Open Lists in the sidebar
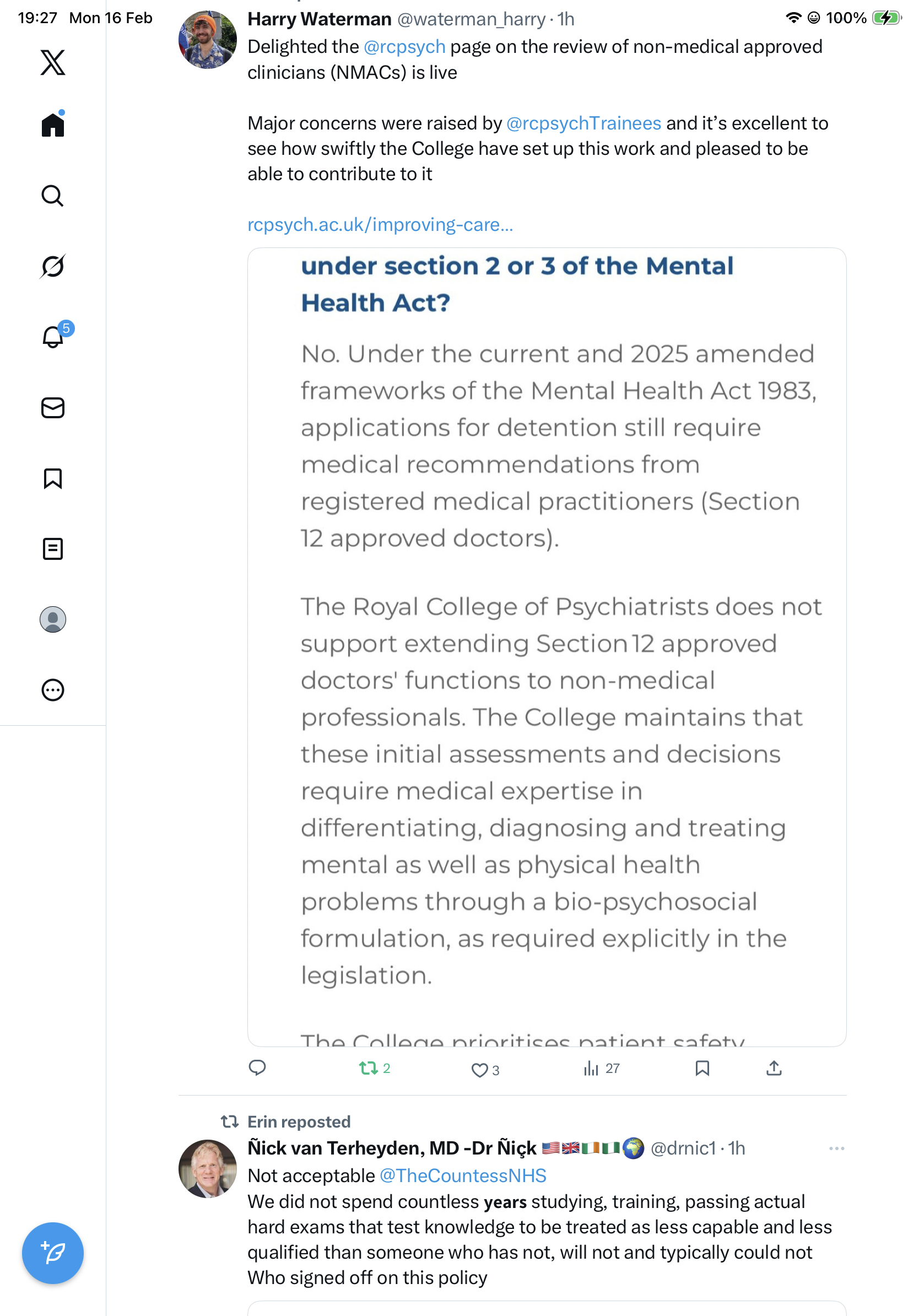 click(53, 549)
